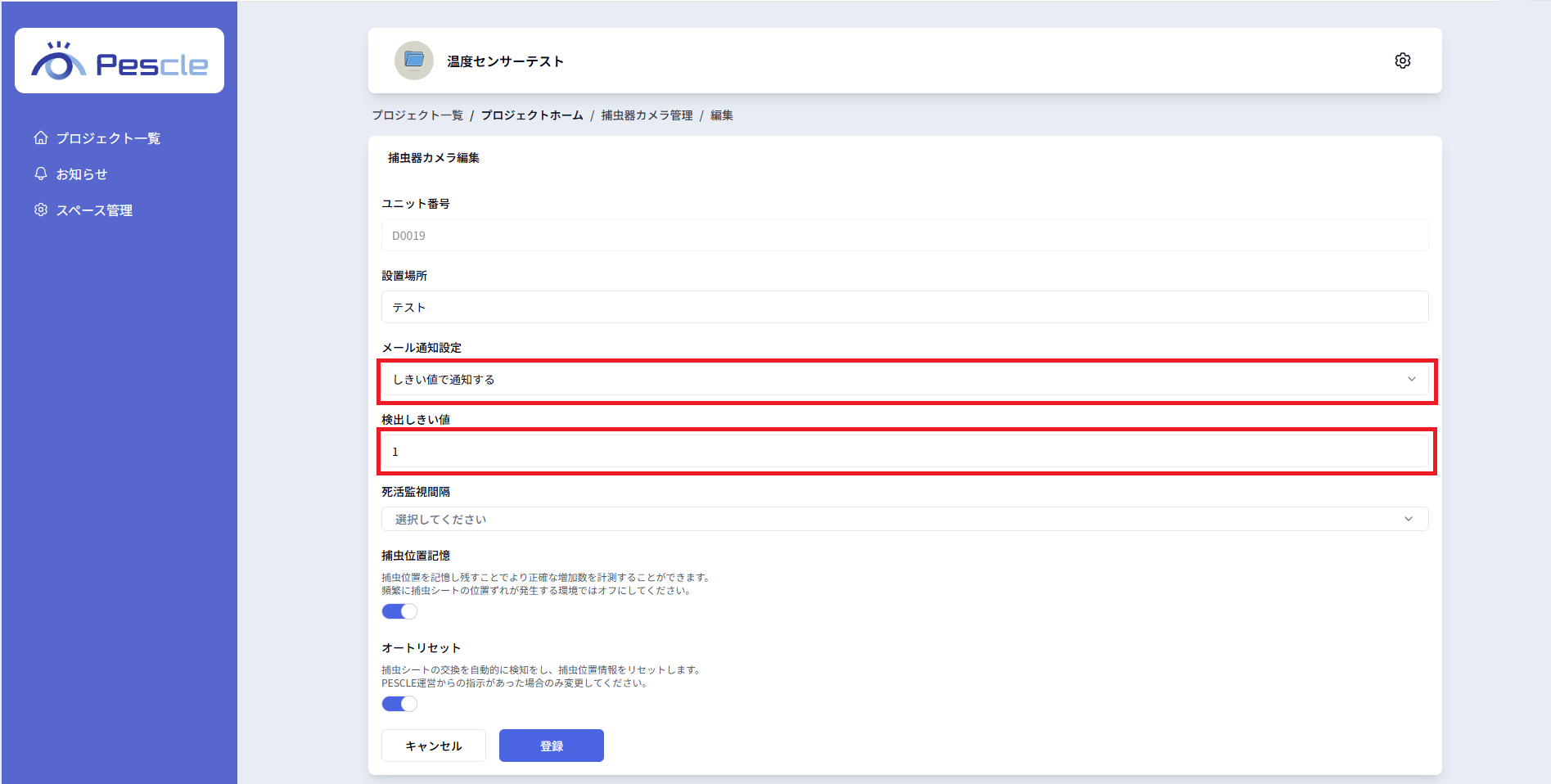Image resolution: width=1551 pixels, height=784 pixels.
Task: Click the bell icon for お知らせ
Action: click(41, 173)
